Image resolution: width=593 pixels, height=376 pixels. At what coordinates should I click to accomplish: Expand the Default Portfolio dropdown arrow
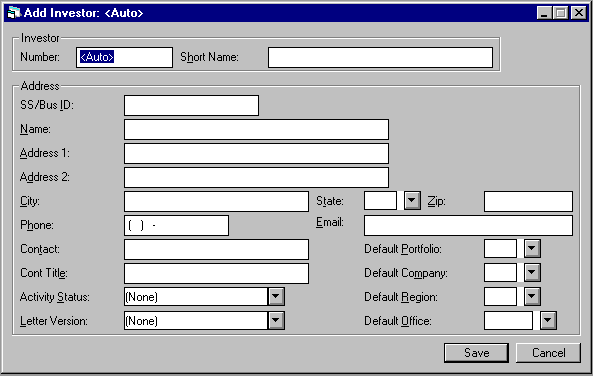[532, 249]
